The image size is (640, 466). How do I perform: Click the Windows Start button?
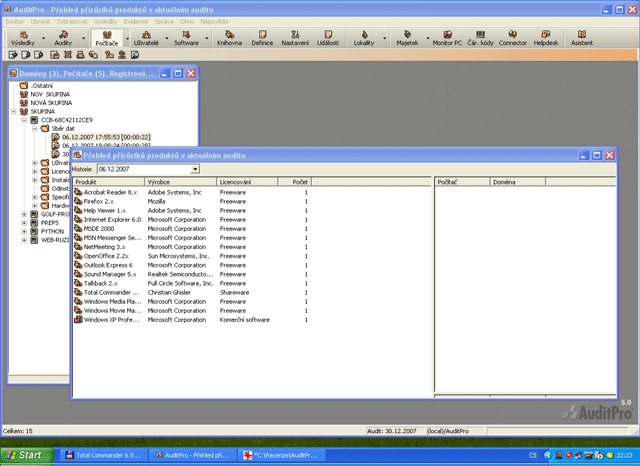27,455
